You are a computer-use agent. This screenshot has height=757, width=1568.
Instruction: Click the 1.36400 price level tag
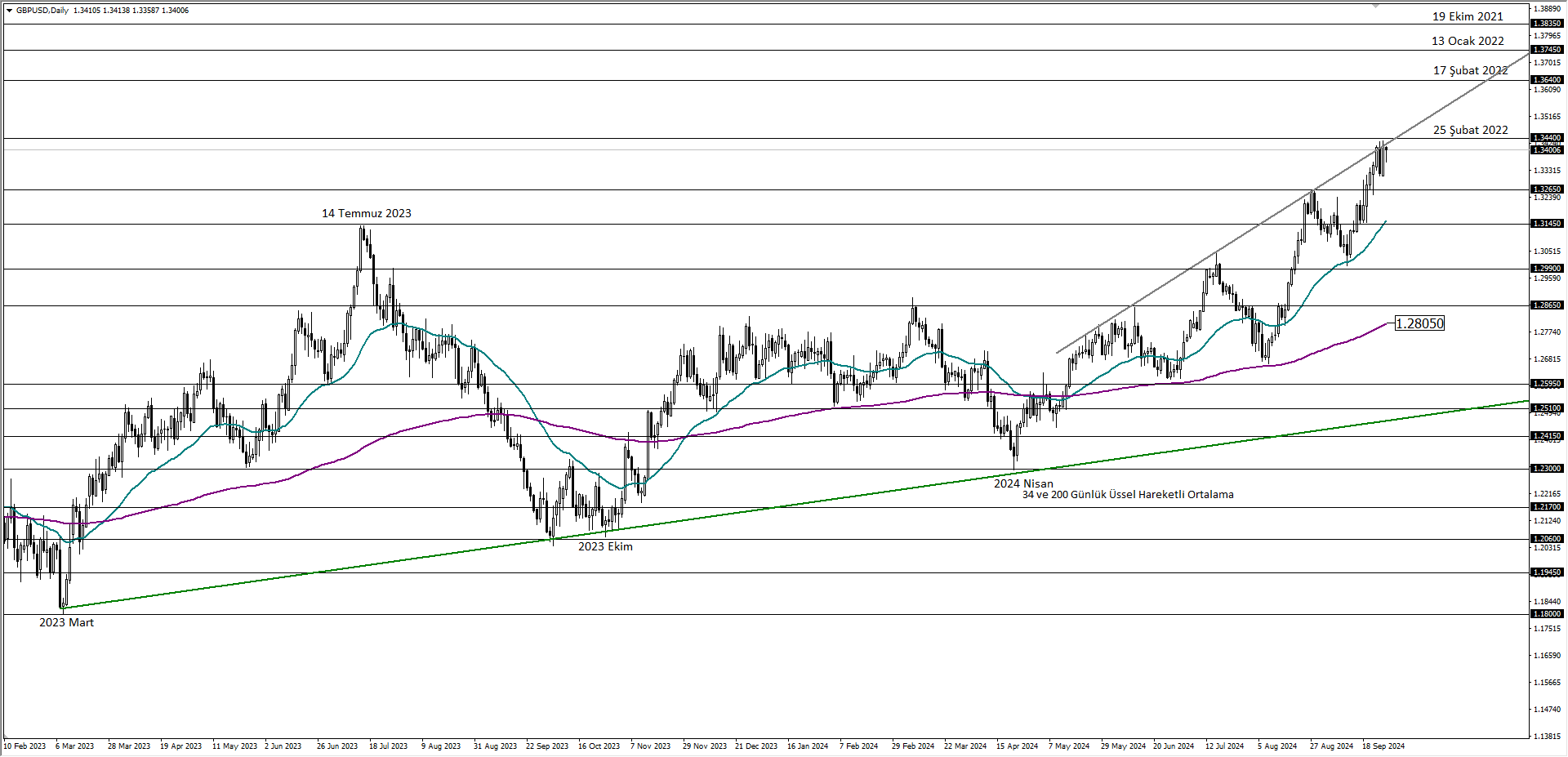1547,80
